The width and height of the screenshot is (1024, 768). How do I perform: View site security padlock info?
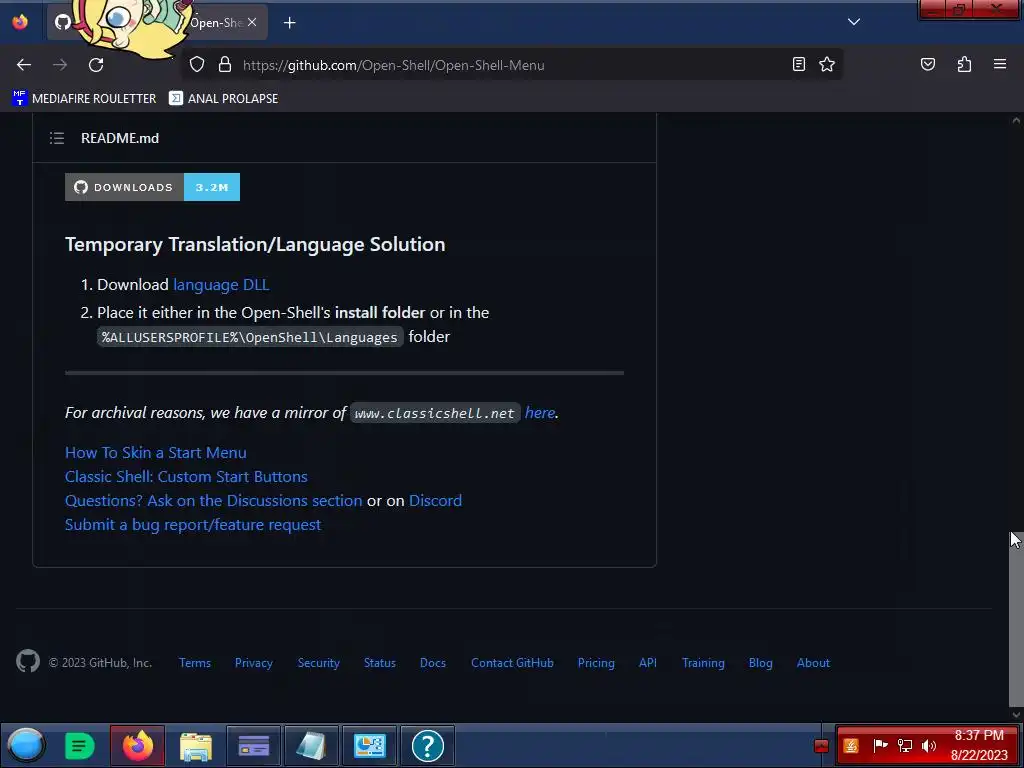click(225, 64)
